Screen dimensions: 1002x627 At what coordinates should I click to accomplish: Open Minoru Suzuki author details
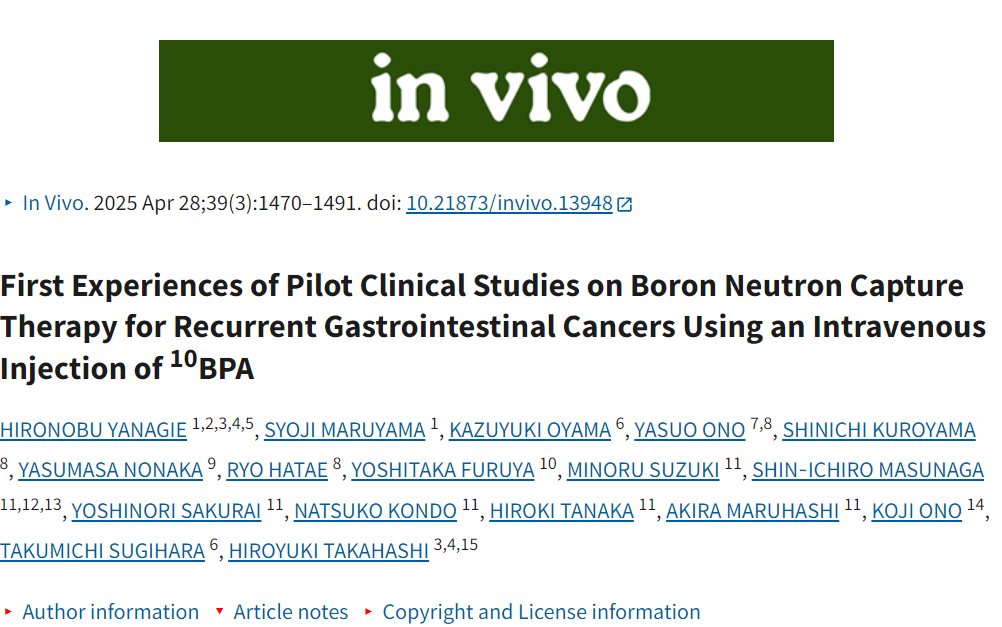click(x=643, y=470)
